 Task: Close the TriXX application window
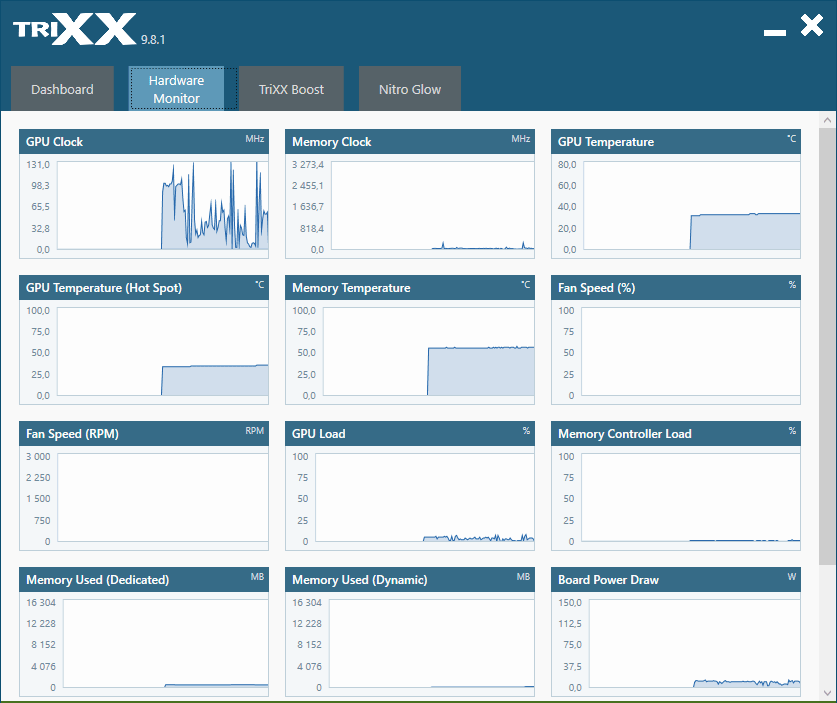pos(812,25)
